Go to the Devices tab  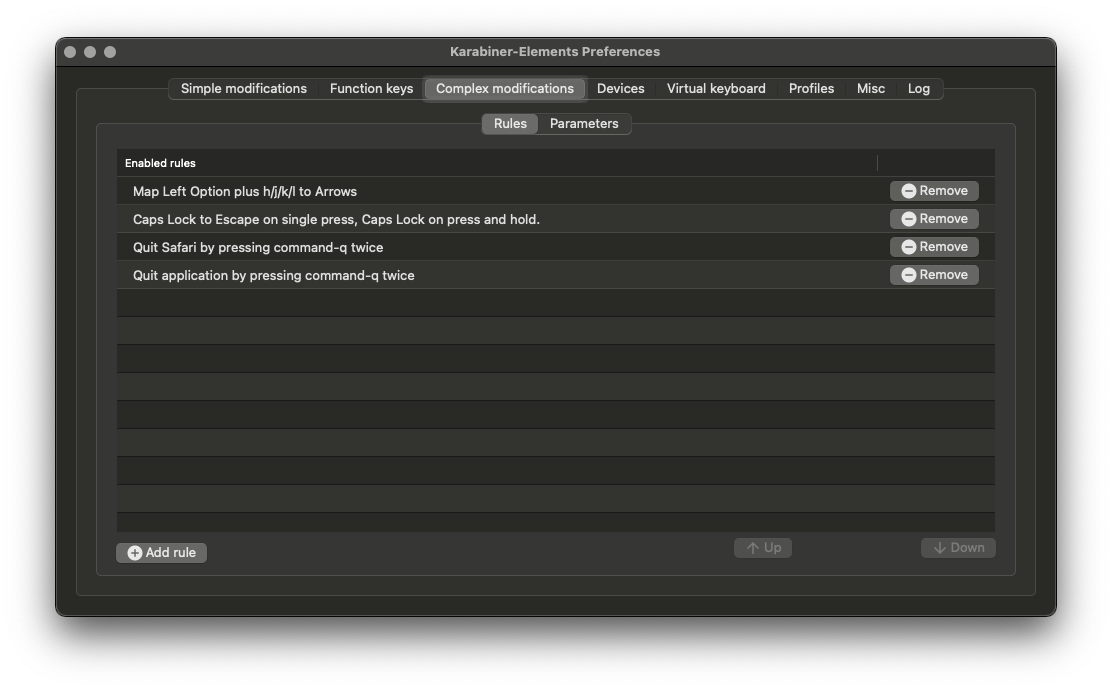click(621, 89)
